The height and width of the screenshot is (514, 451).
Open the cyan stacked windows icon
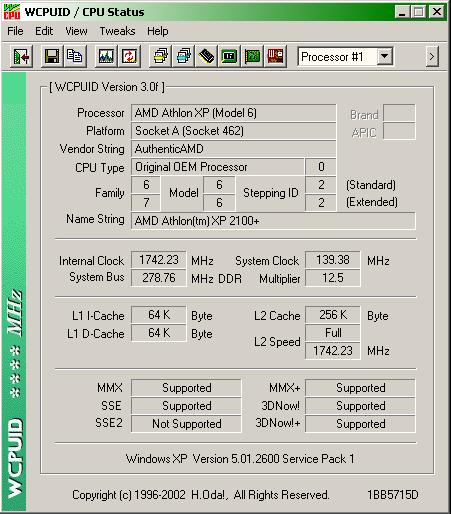(183, 56)
